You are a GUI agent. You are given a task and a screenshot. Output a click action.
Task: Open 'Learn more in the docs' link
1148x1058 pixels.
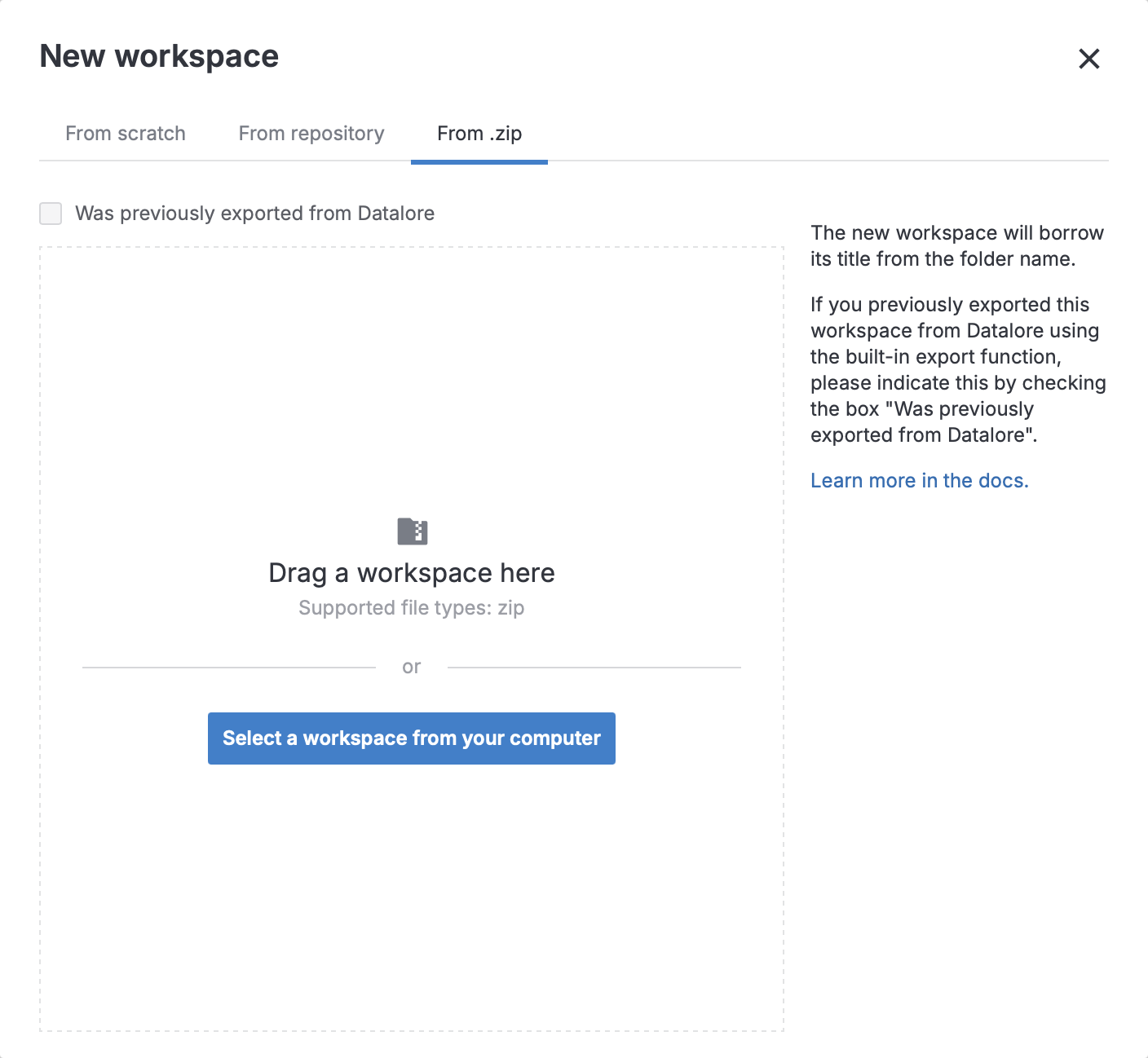[919, 480]
